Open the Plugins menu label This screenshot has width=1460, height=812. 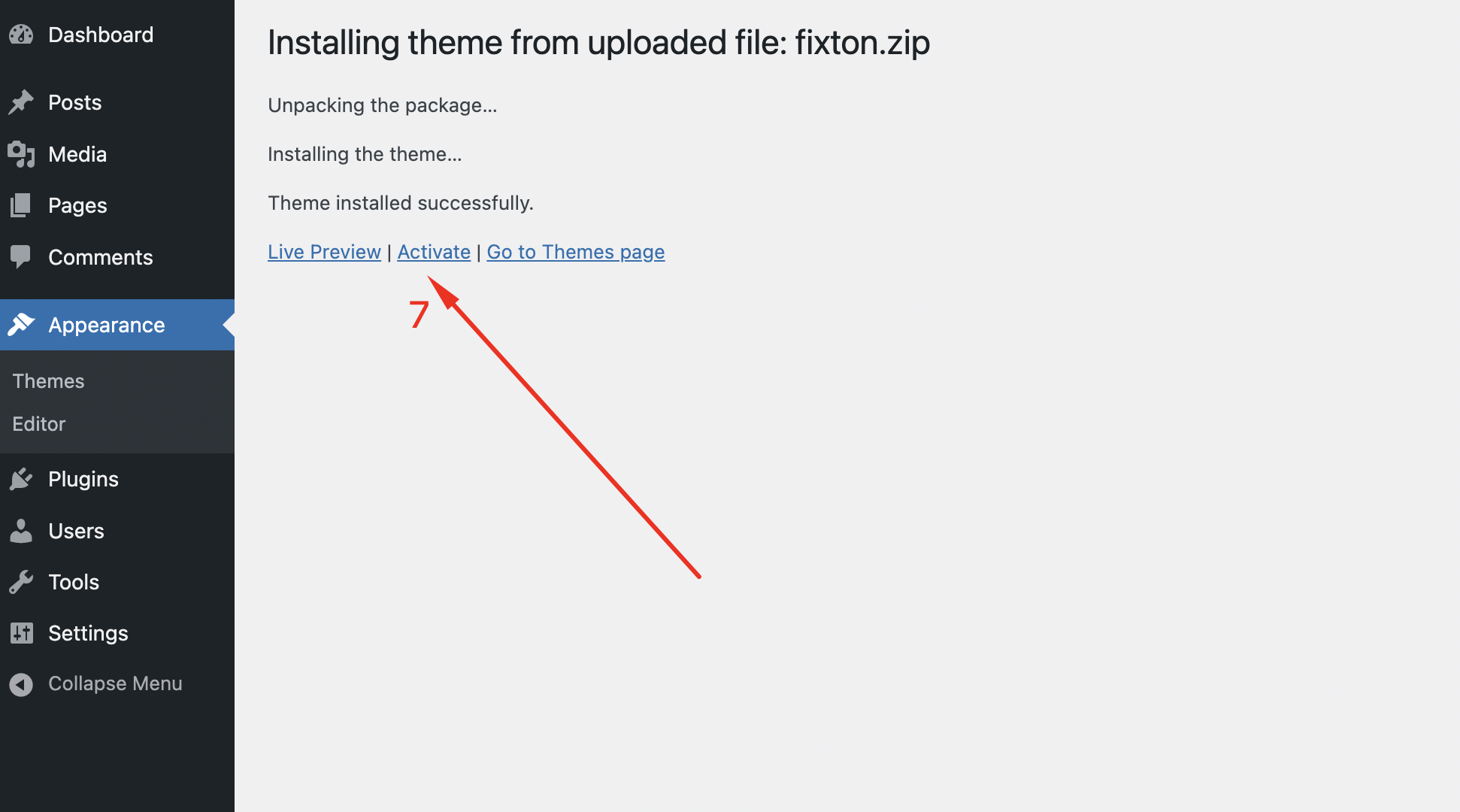click(x=83, y=479)
